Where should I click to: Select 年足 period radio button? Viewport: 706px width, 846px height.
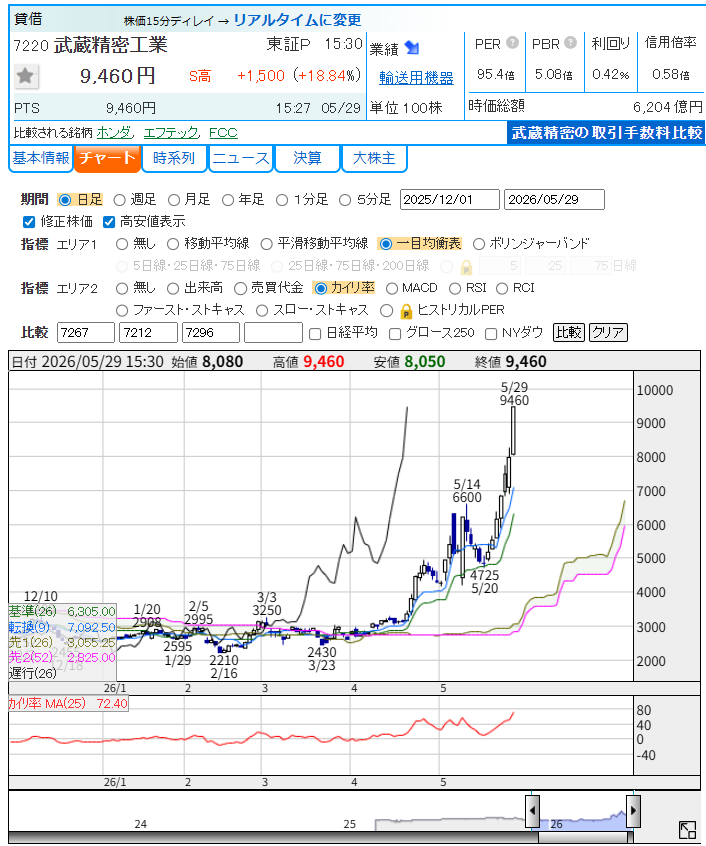coord(228,200)
